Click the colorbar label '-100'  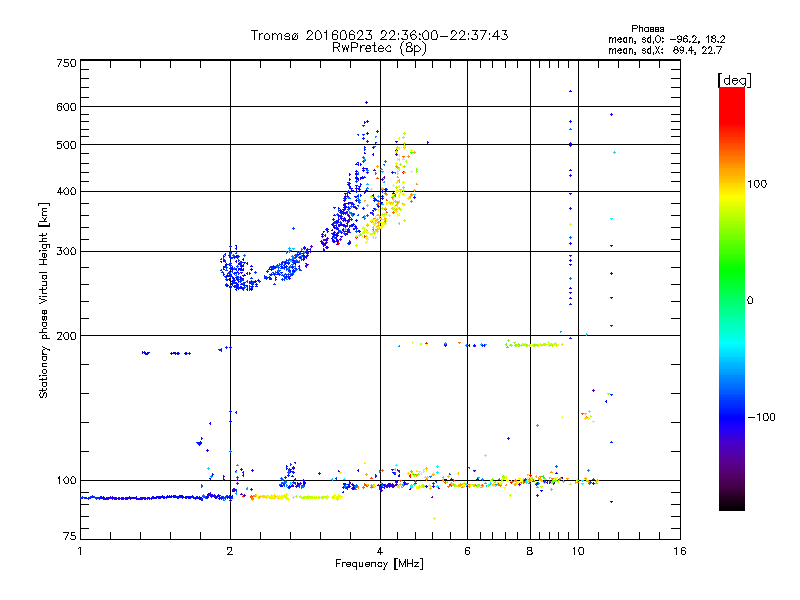click(x=761, y=417)
